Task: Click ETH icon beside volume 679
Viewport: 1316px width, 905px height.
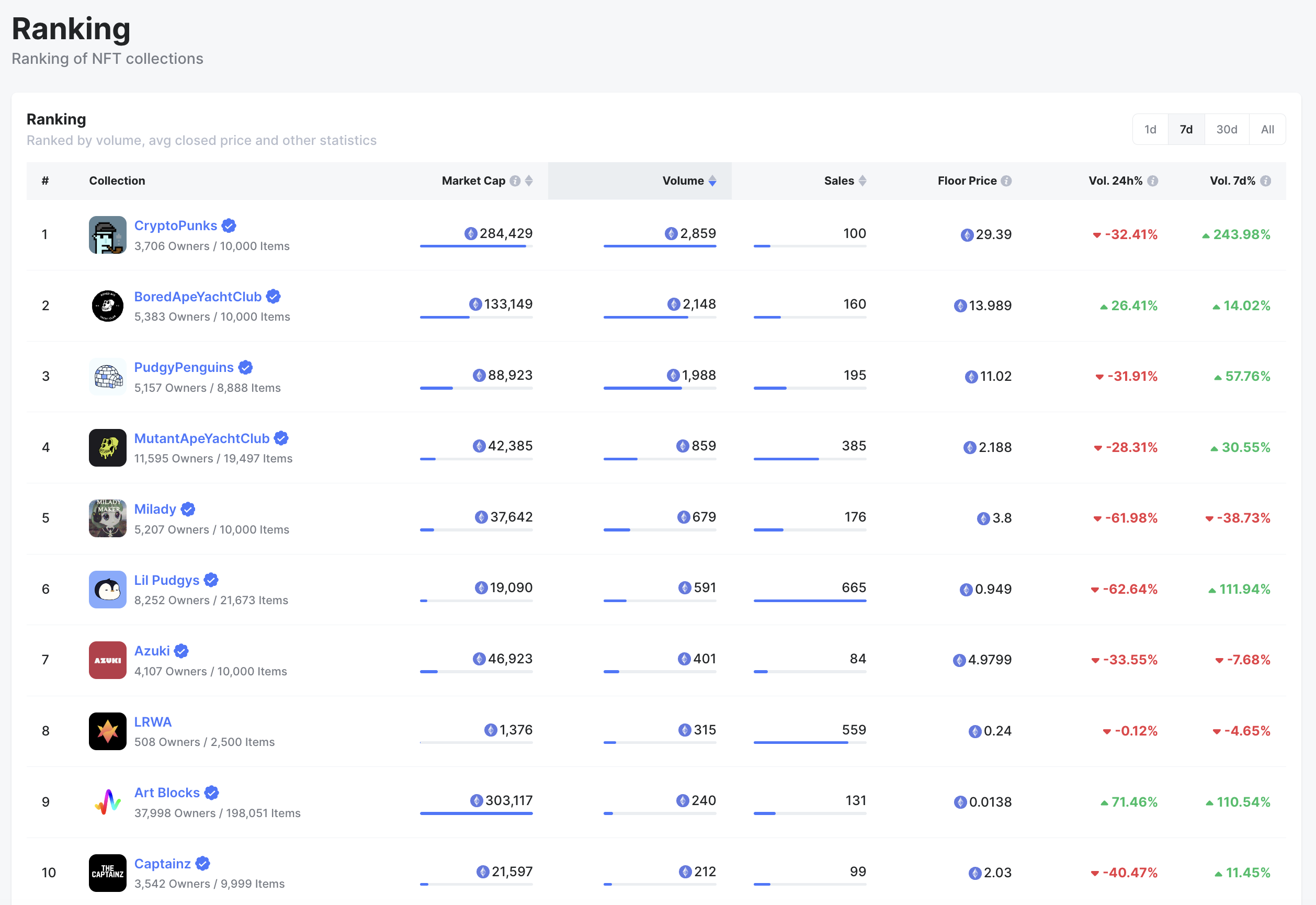Action: pyautogui.click(x=683, y=517)
